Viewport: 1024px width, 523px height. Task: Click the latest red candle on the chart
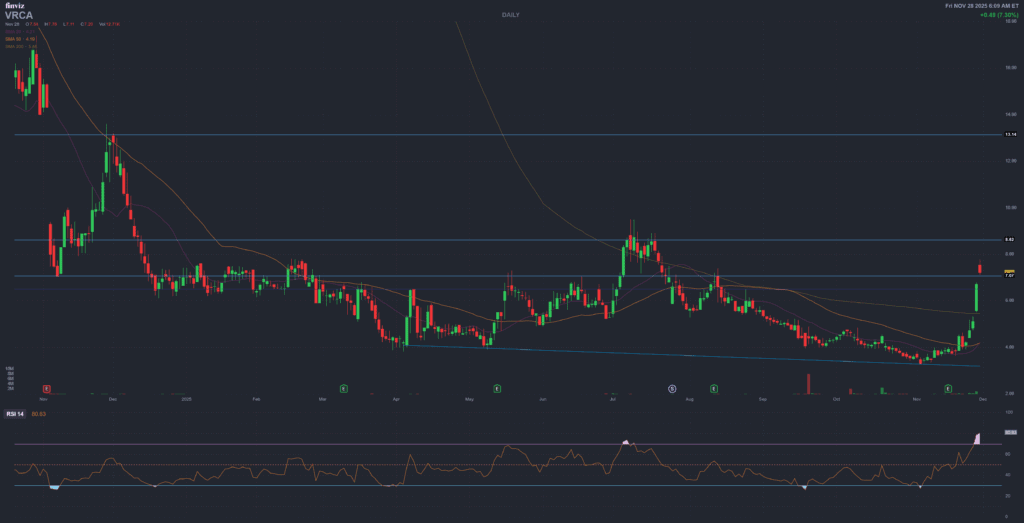[979, 268]
